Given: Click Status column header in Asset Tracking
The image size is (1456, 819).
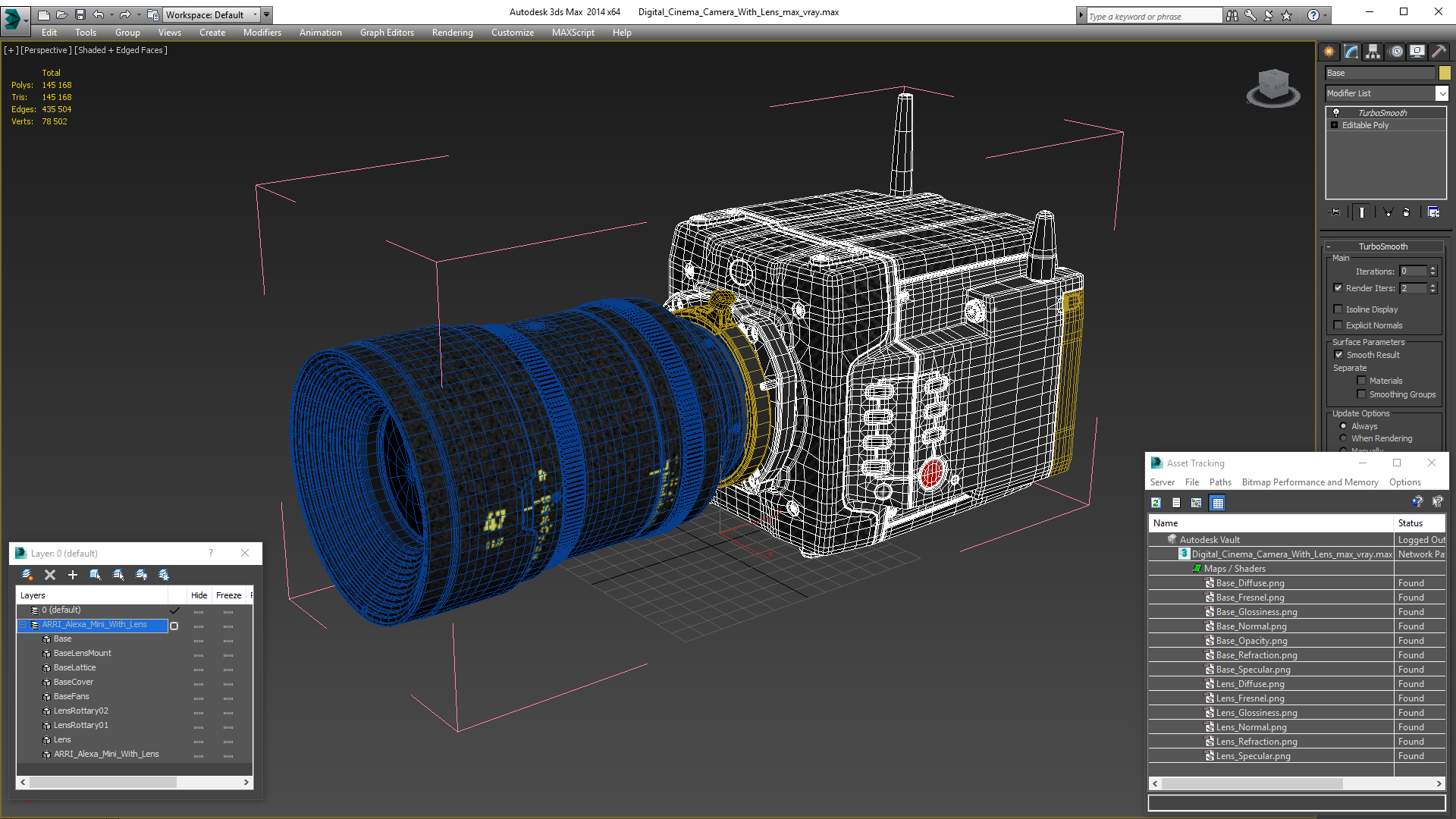Looking at the screenshot, I should point(1420,523).
